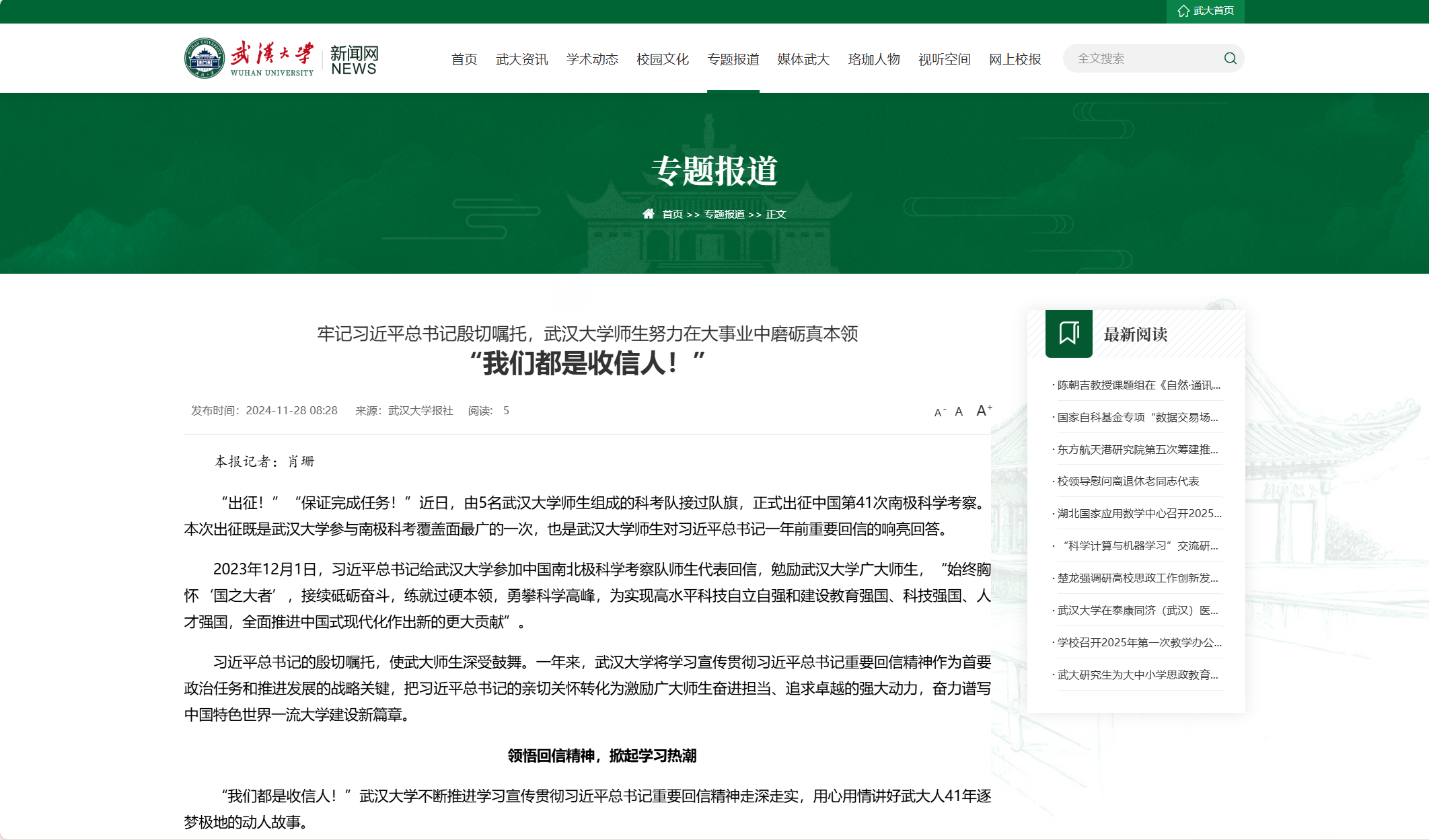The height and width of the screenshot is (840, 1429).
Task: Click the home icon in breadcrumb
Action: [x=649, y=214]
